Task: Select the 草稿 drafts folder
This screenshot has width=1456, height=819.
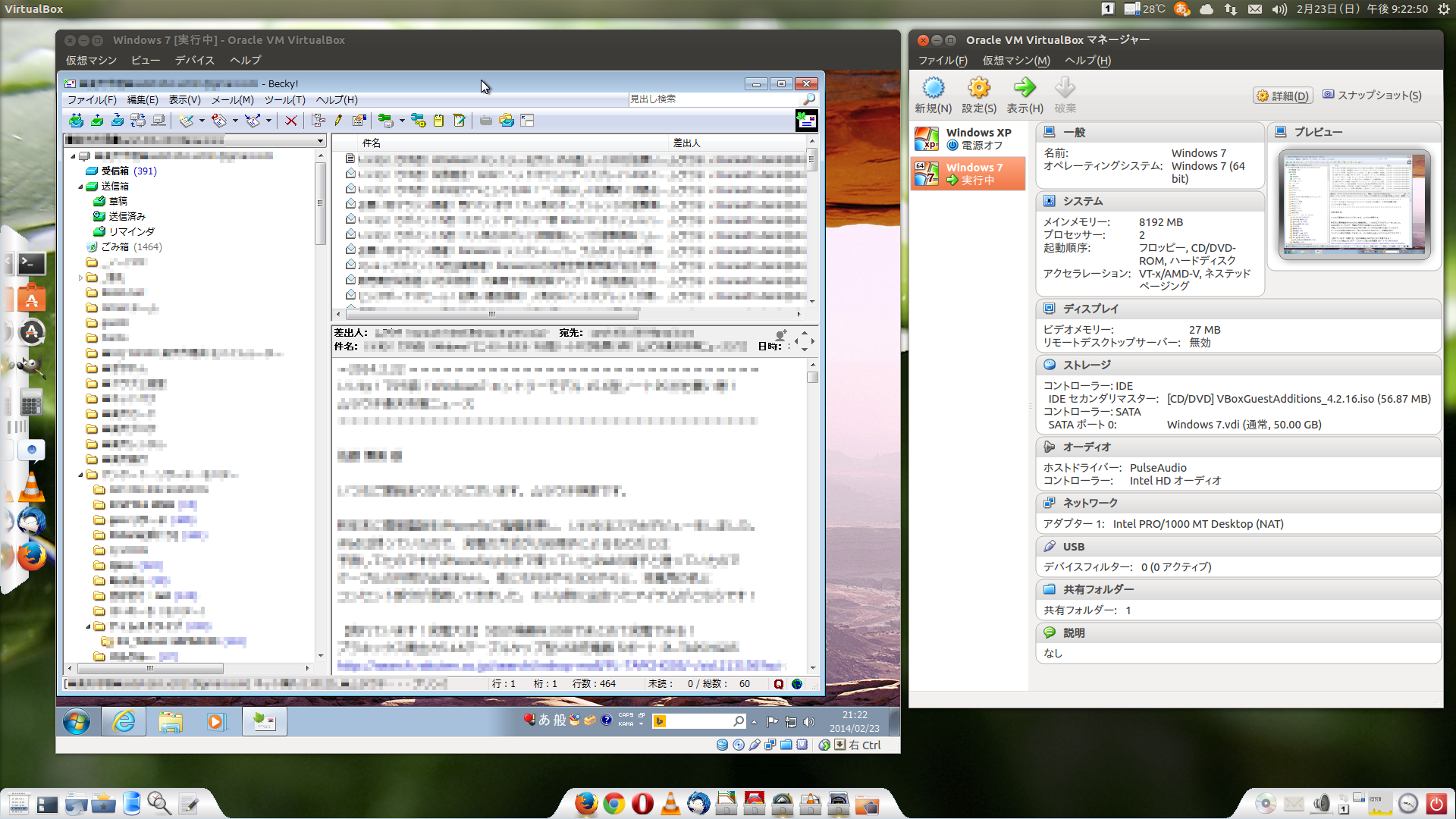Action: [111, 202]
